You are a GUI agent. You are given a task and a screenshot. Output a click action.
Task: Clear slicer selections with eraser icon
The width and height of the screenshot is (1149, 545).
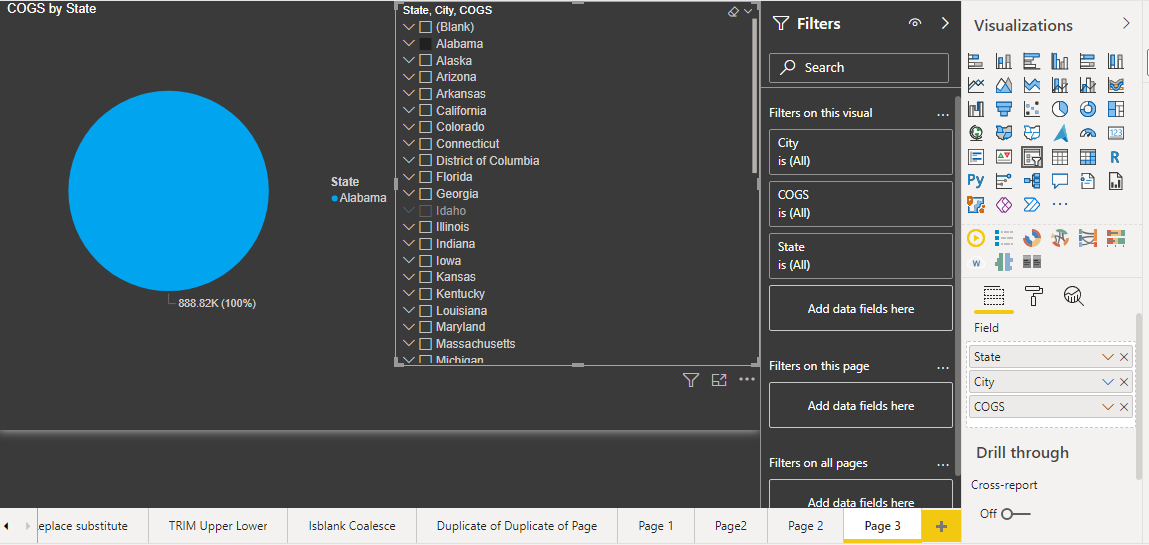click(x=734, y=12)
